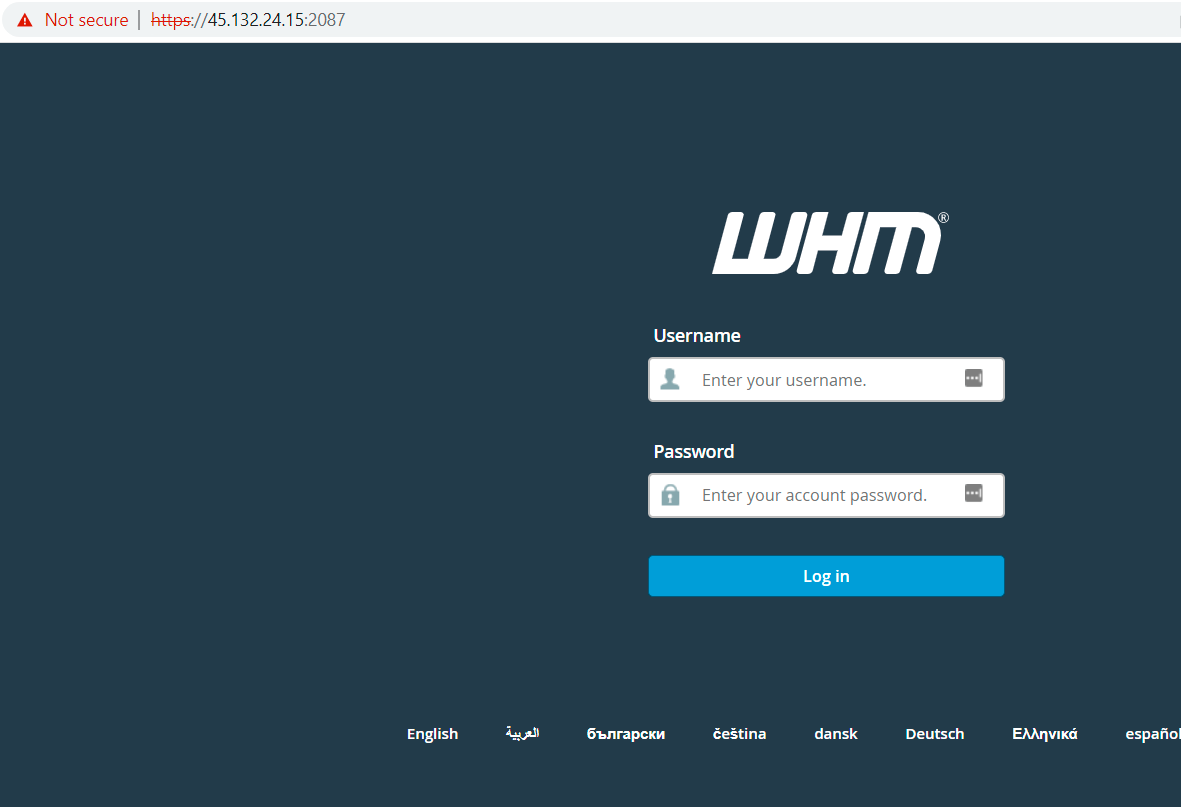Focus the account Password input field

point(826,496)
